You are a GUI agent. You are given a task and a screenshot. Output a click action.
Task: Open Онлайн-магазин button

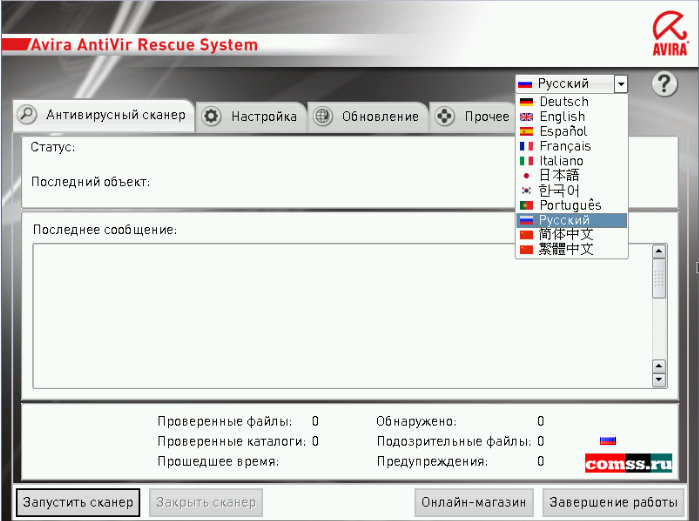coord(474,502)
